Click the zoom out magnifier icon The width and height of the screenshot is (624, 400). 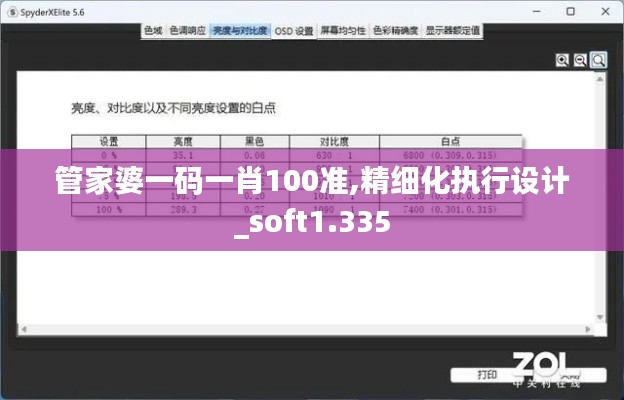click(x=580, y=60)
